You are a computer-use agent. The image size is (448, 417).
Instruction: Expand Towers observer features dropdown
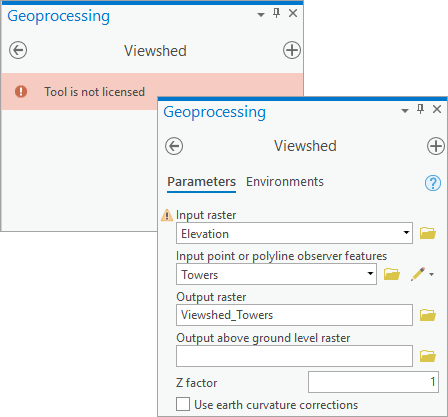tap(370, 274)
